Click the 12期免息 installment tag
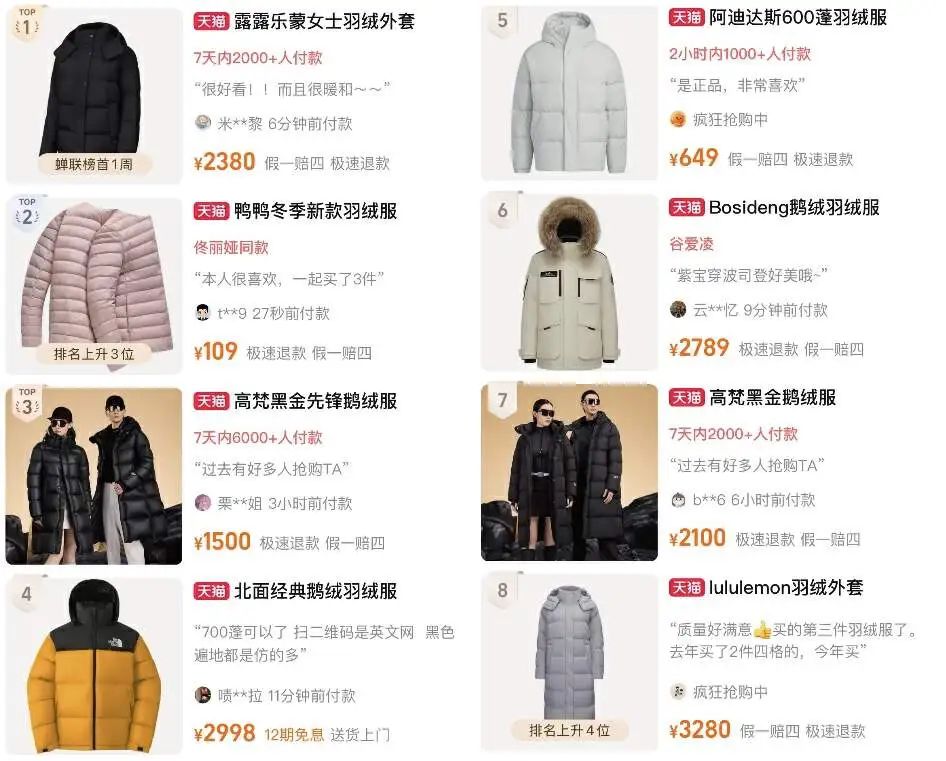The height and width of the screenshot is (761, 946). coord(294,734)
